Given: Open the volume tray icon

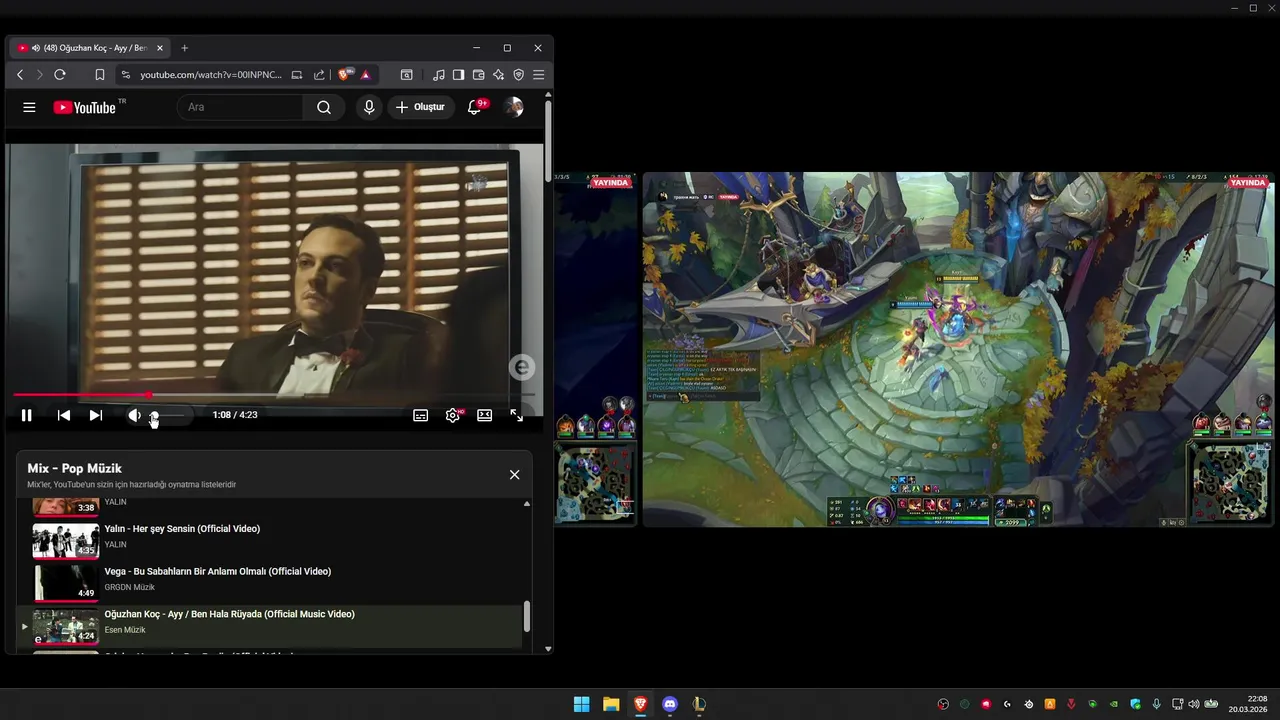Looking at the screenshot, I should pyautogui.click(x=1193, y=704).
